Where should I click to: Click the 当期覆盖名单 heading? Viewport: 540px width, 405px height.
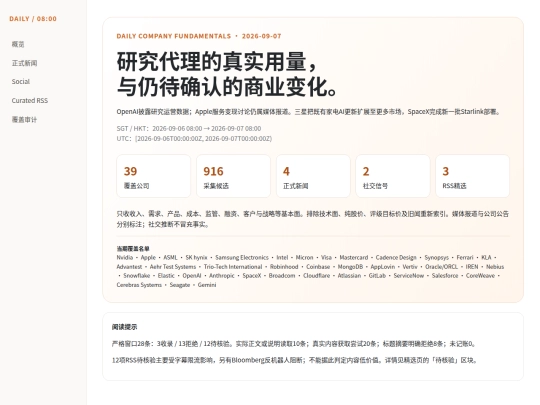[x=133, y=249]
